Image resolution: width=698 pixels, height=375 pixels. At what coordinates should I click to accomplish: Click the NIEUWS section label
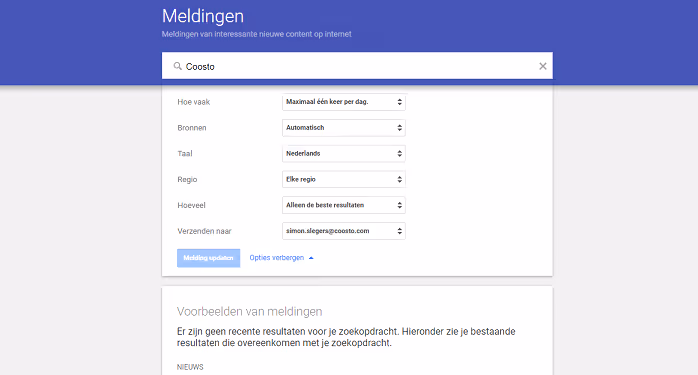click(x=190, y=367)
